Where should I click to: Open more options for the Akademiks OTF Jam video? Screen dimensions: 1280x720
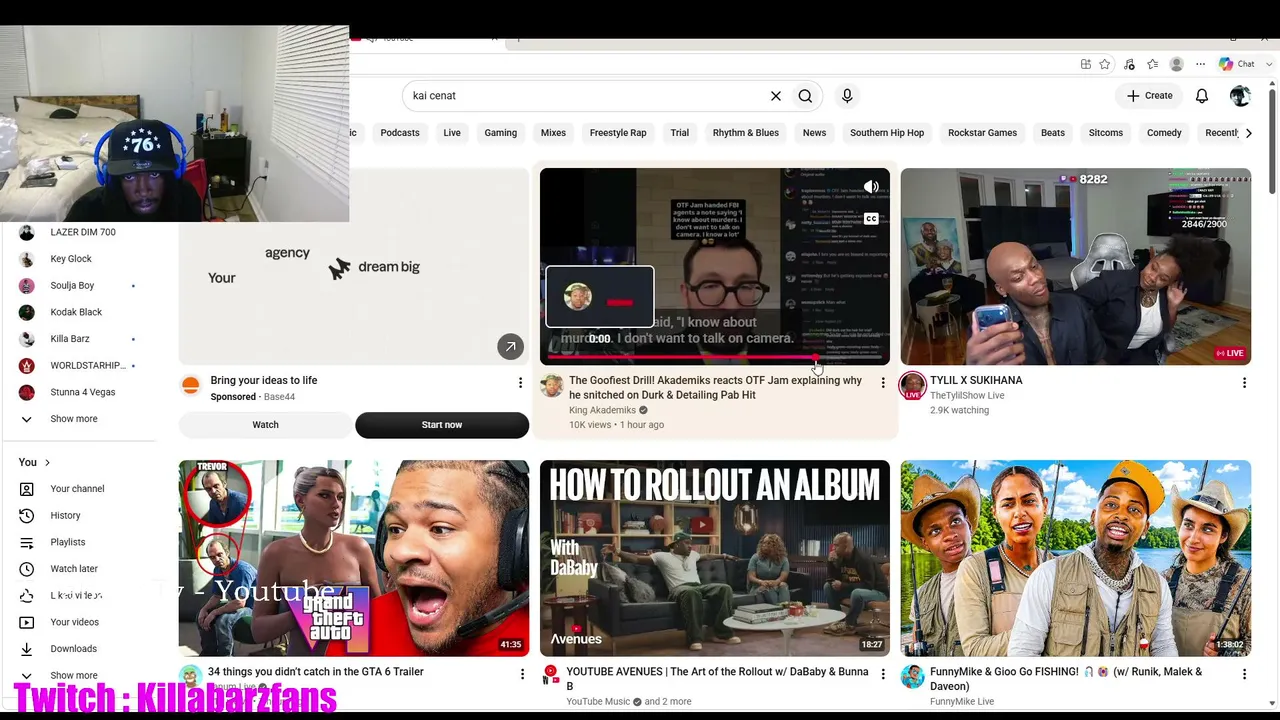tap(883, 383)
